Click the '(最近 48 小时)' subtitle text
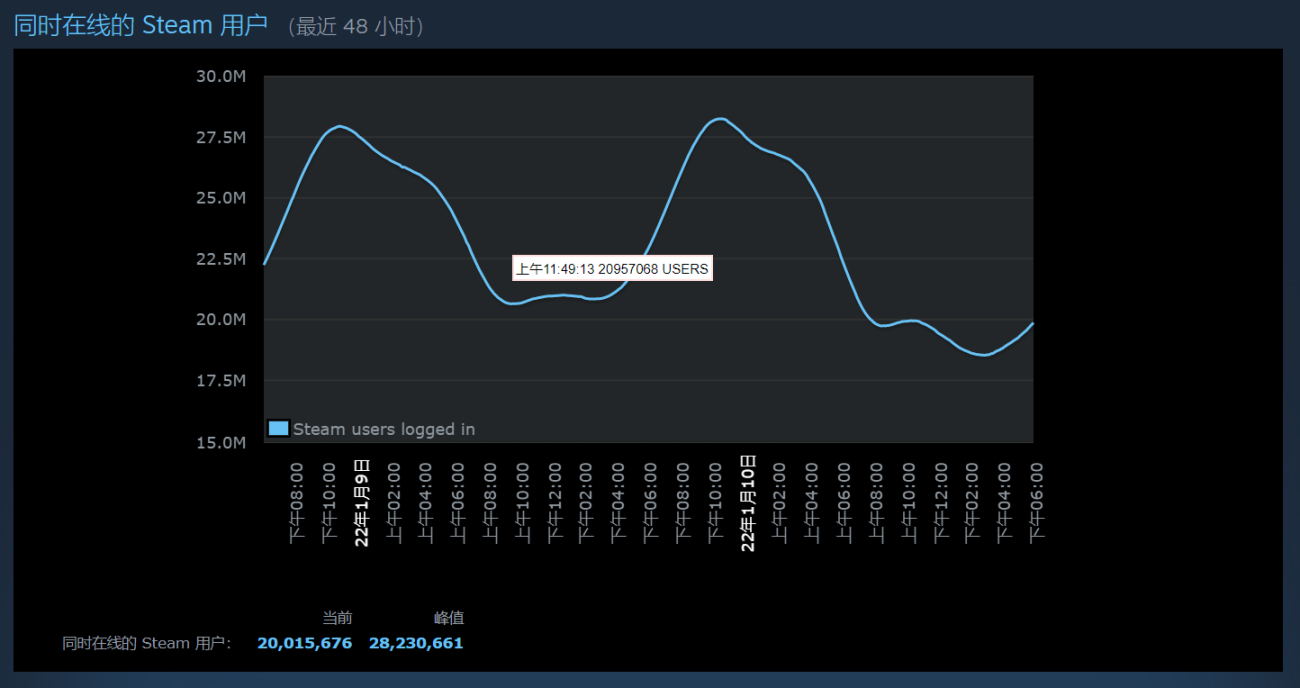 (355, 27)
